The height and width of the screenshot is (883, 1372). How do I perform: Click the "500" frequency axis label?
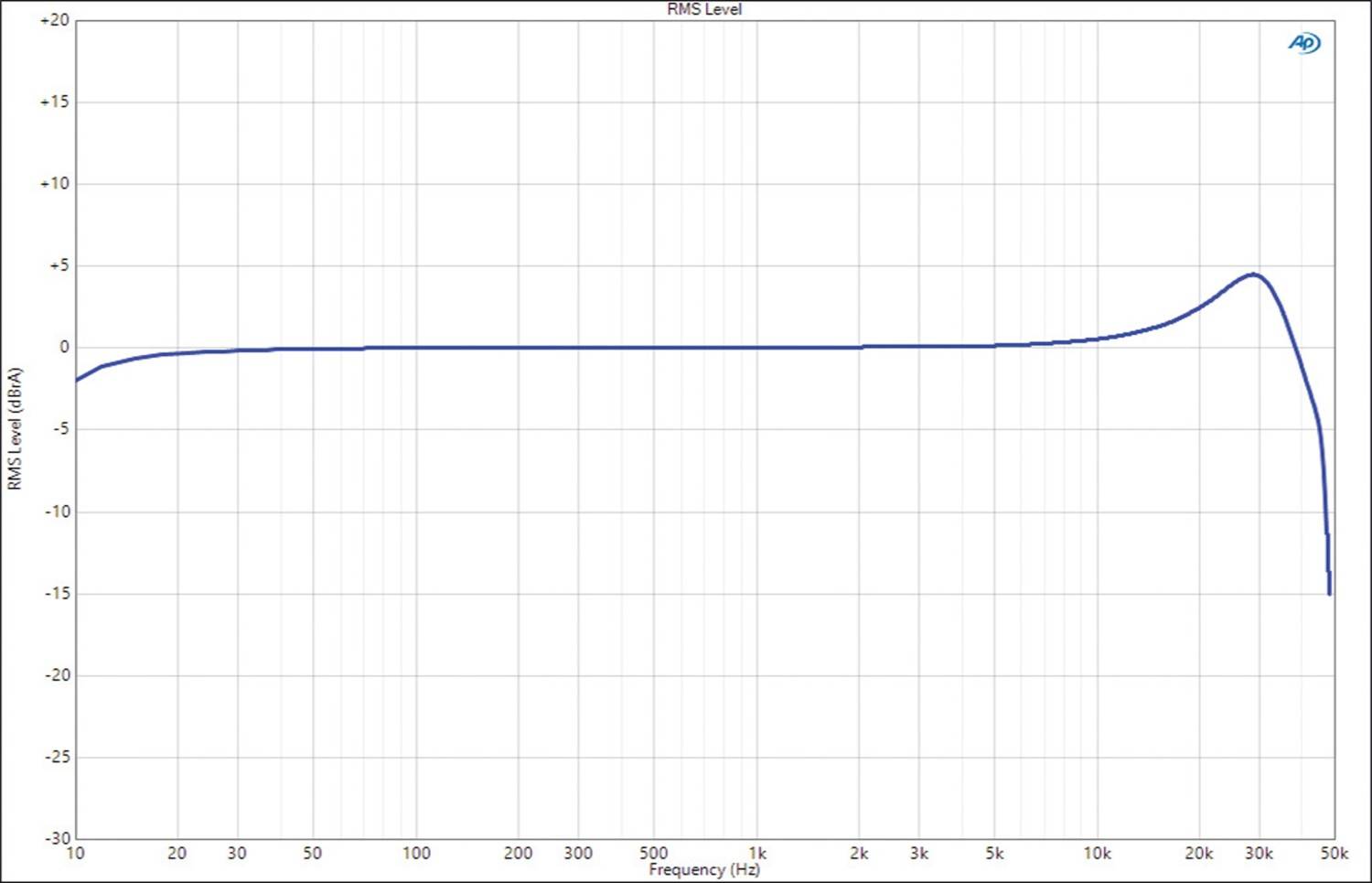[x=653, y=853]
